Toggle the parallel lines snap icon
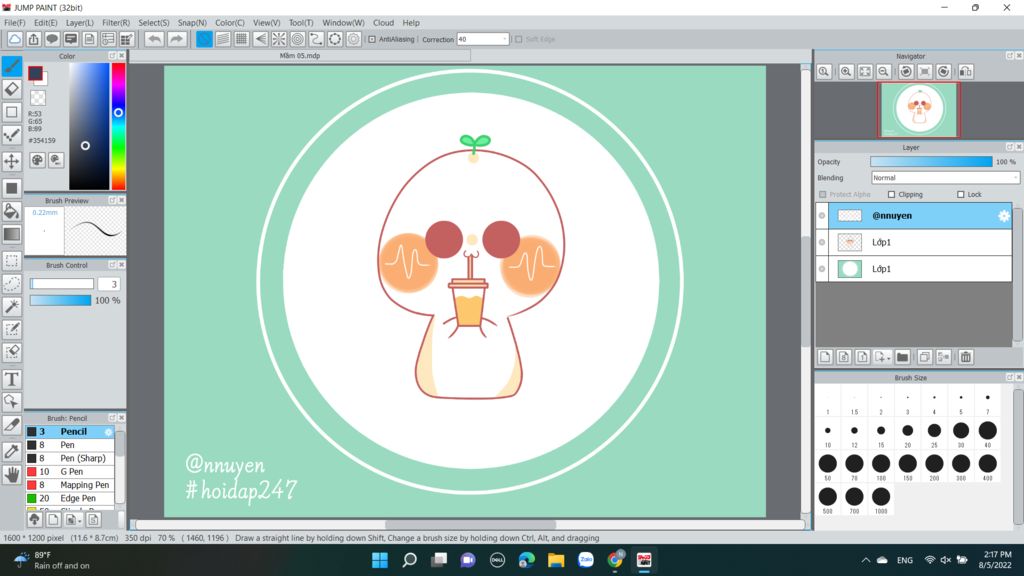 pyautogui.click(x=223, y=39)
